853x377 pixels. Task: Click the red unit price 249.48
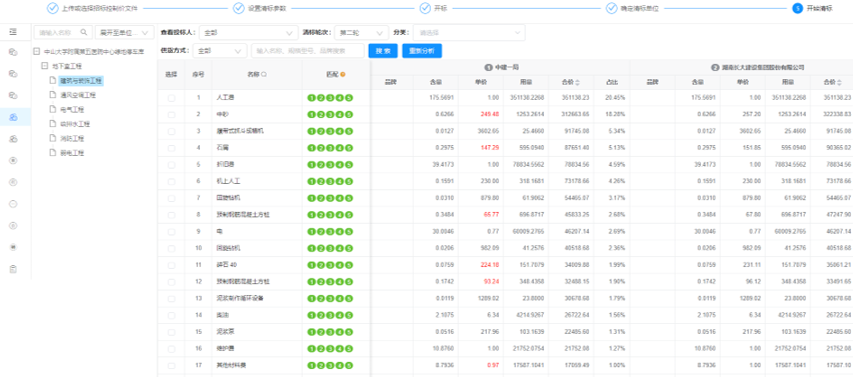point(490,115)
